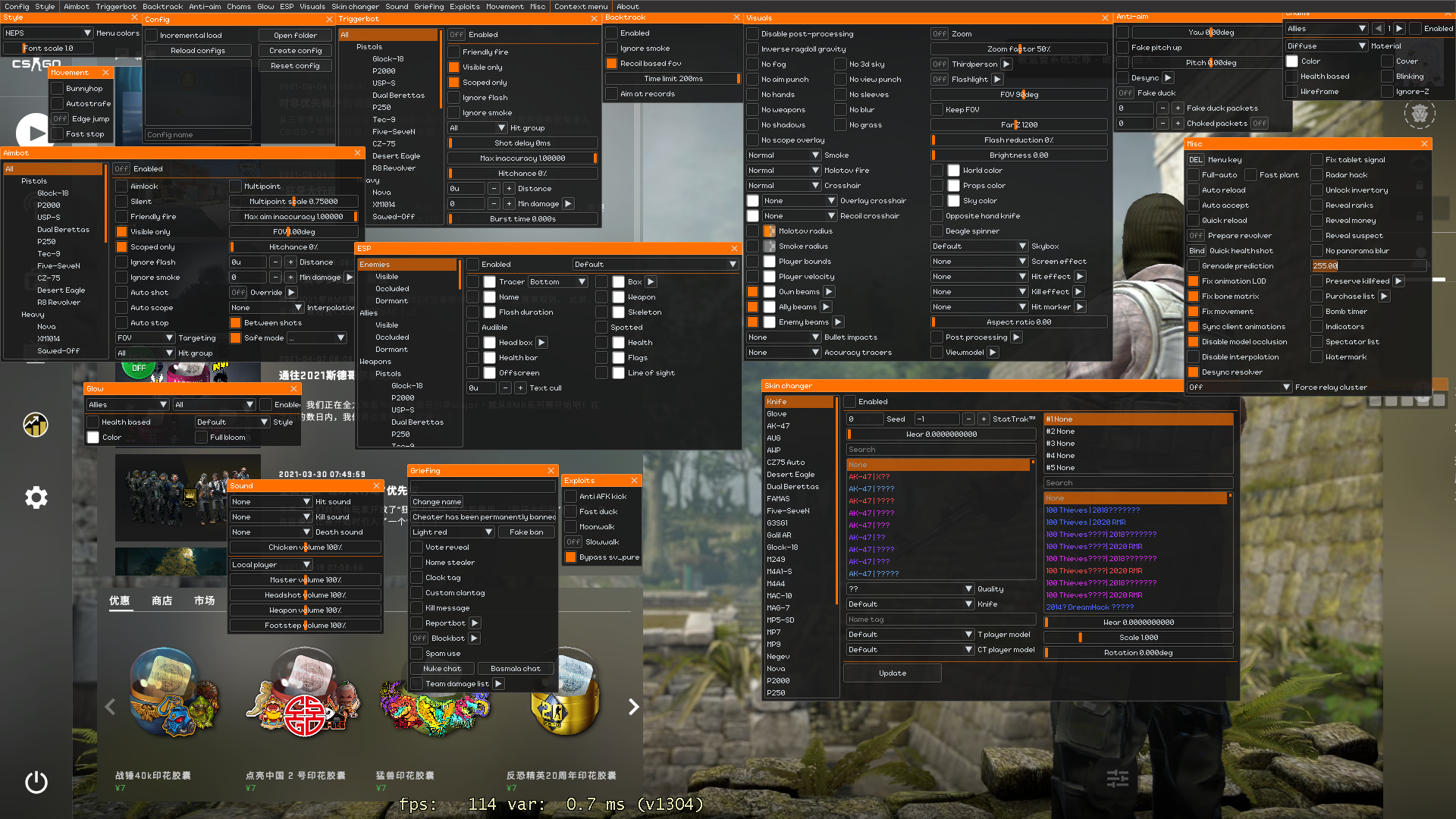Expand the Hit sound dropdown
This screenshot has height=819, width=1456.
pyautogui.click(x=271, y=502)
